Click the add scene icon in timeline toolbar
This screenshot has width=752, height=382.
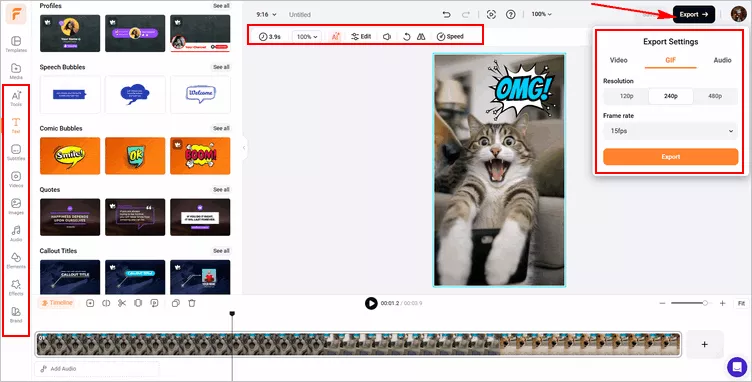click(90, 303)
